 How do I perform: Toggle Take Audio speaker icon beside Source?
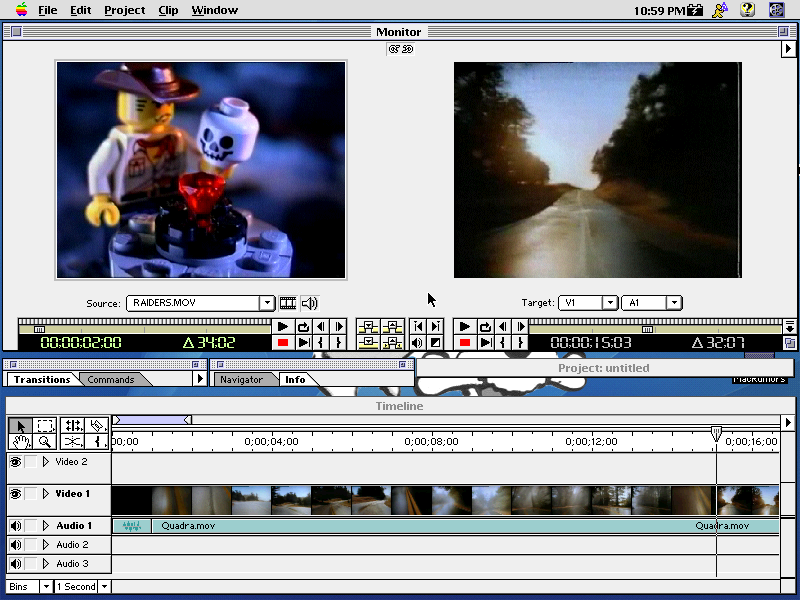coord(309,304)
